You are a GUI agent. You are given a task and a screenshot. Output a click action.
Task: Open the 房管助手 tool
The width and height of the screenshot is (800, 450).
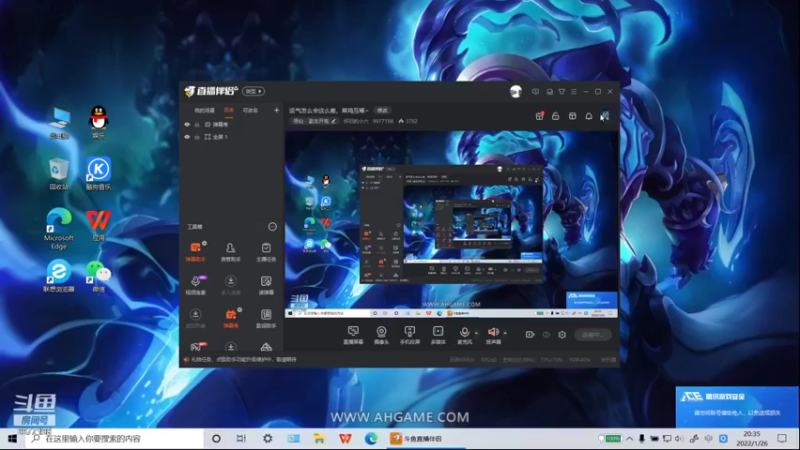(x=231, y=251)
